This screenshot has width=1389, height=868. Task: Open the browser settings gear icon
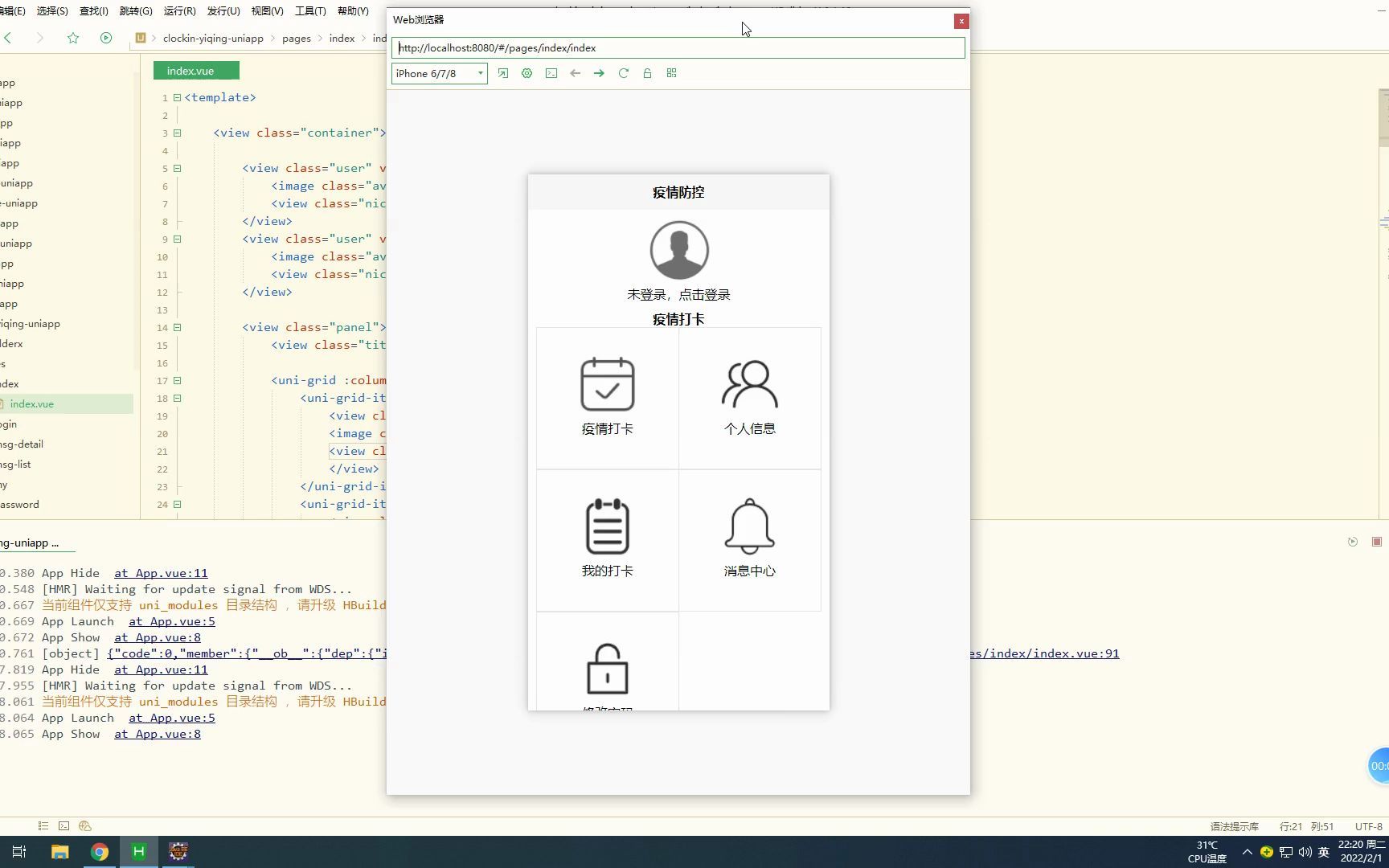(527, 73)
